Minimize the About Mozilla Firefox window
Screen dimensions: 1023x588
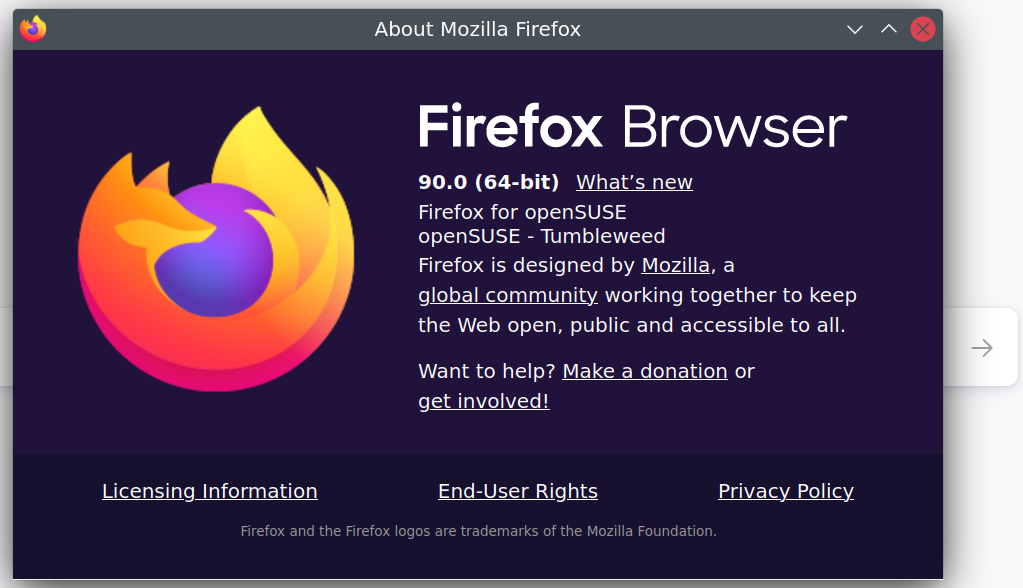point(855,29)
